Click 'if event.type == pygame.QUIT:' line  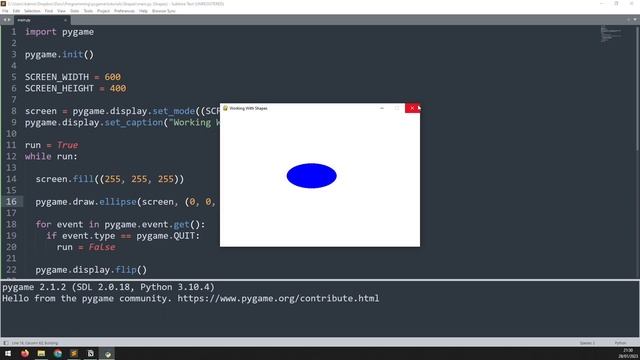(x=123, y=236)
